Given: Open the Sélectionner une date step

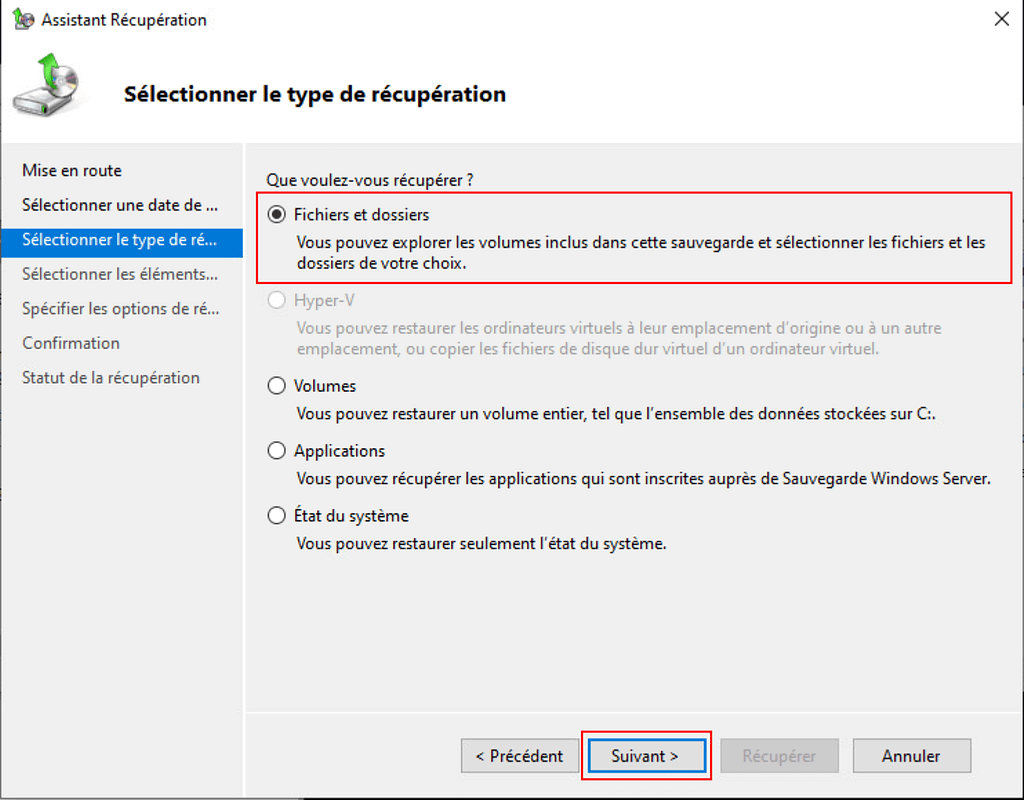Looking at the screenshot, I should tap(120, 205).
